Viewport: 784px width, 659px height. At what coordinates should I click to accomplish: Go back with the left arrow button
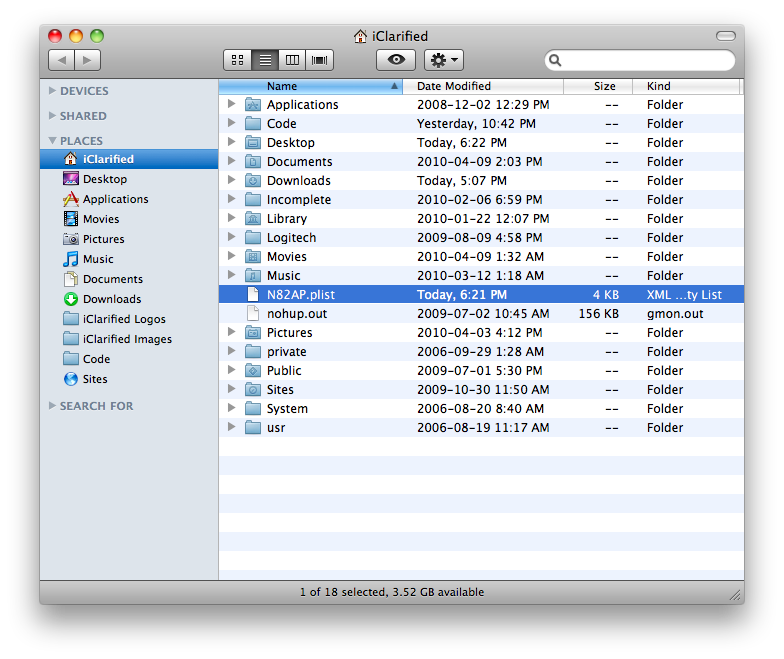pyautogui.click(x=62, y=60)
